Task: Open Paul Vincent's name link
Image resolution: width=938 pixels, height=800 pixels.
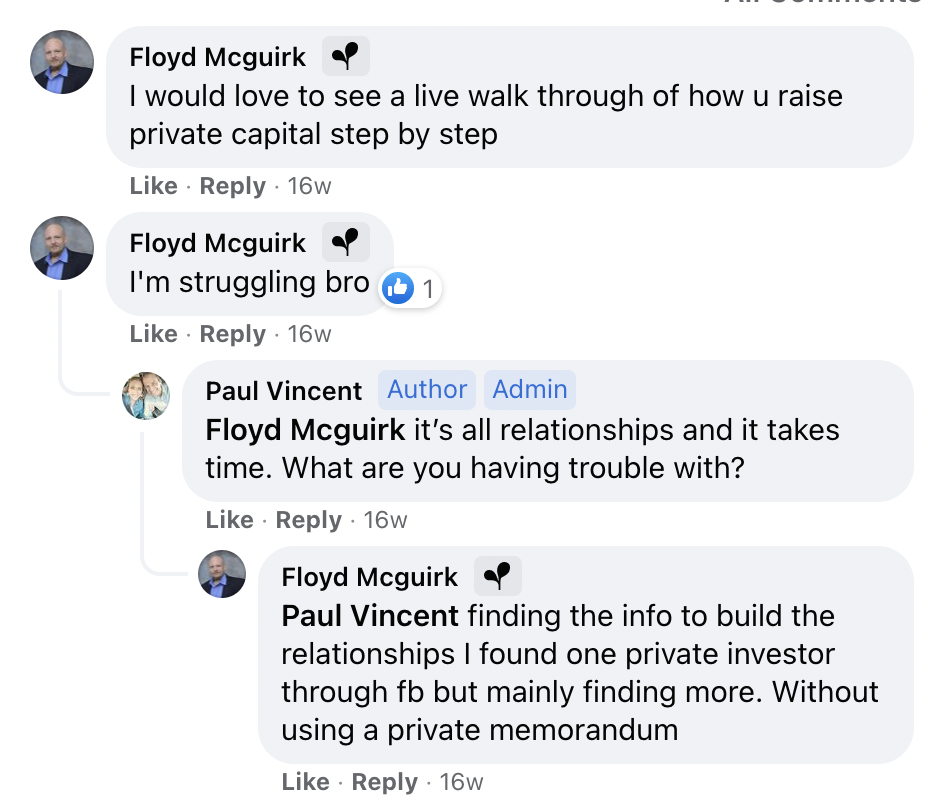Action: pos(283,390)
